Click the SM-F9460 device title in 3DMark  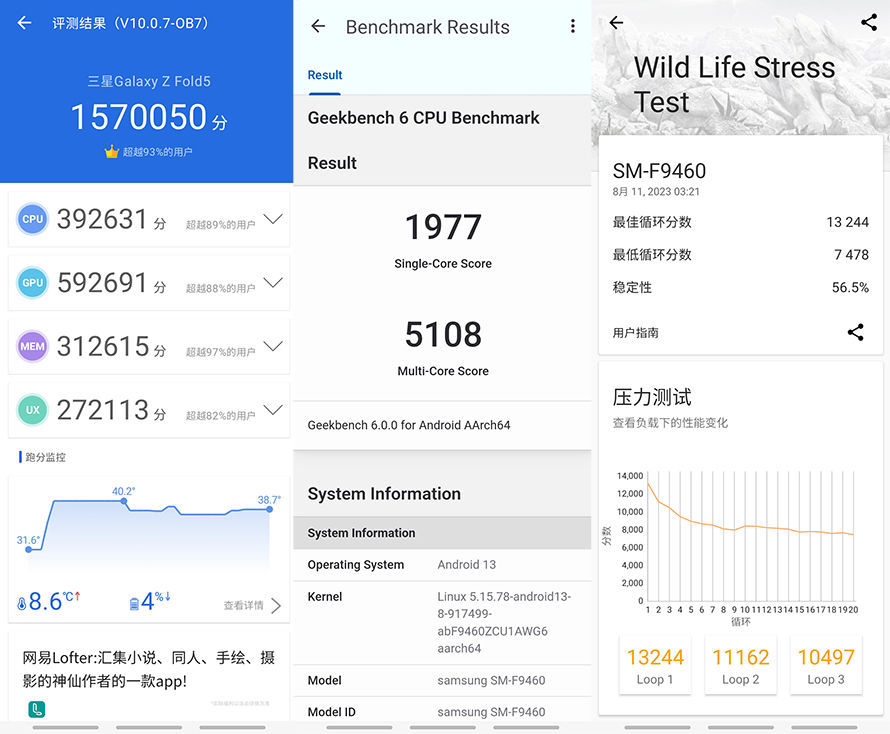click(659, 171)
